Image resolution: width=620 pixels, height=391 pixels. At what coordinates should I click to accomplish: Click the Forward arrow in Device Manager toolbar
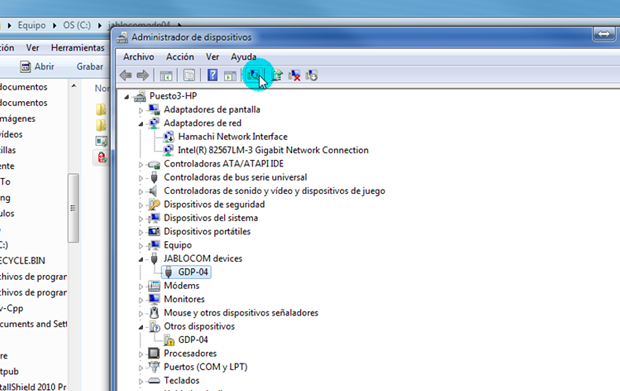pyautogui.click(x=143, y=75)
